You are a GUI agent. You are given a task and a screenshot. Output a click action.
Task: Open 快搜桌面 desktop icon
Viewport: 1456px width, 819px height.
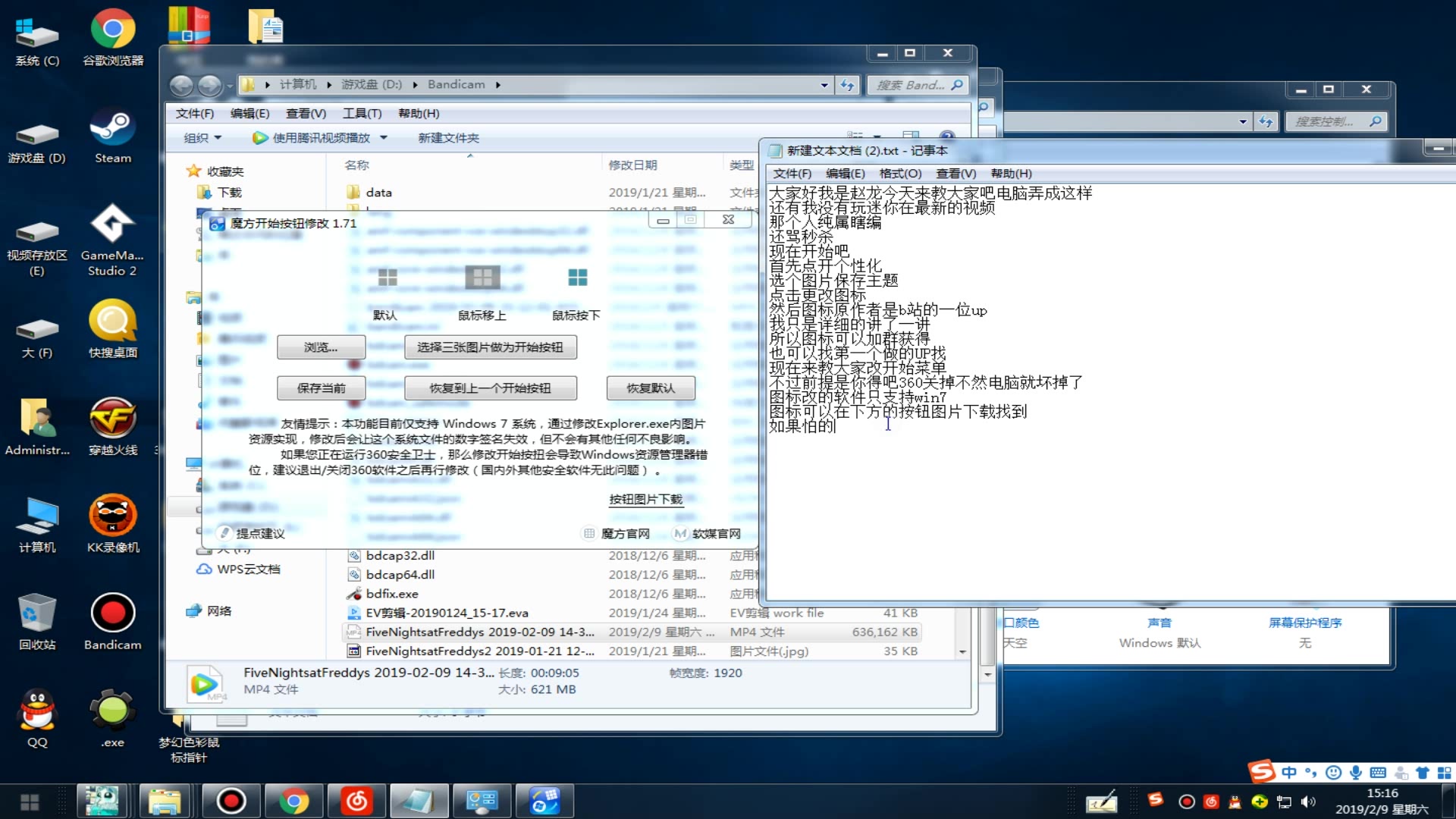pyautogui.click(x=112, y=330)
